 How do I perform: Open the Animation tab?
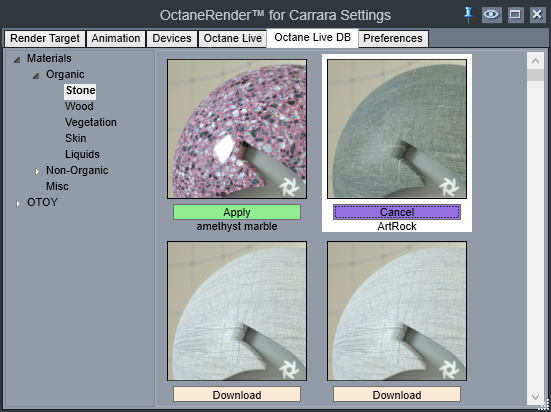point(116,38)
